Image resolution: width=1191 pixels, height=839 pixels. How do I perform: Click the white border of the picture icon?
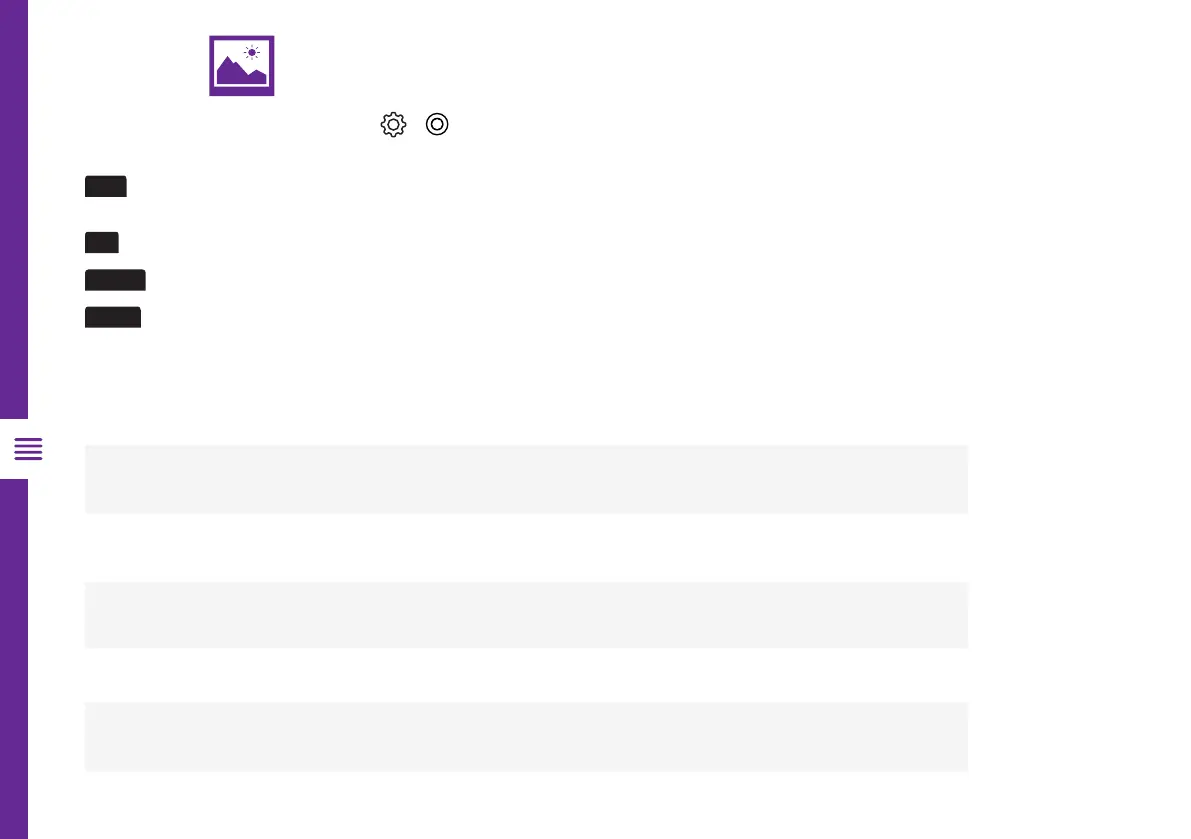(x=241, y=92)
